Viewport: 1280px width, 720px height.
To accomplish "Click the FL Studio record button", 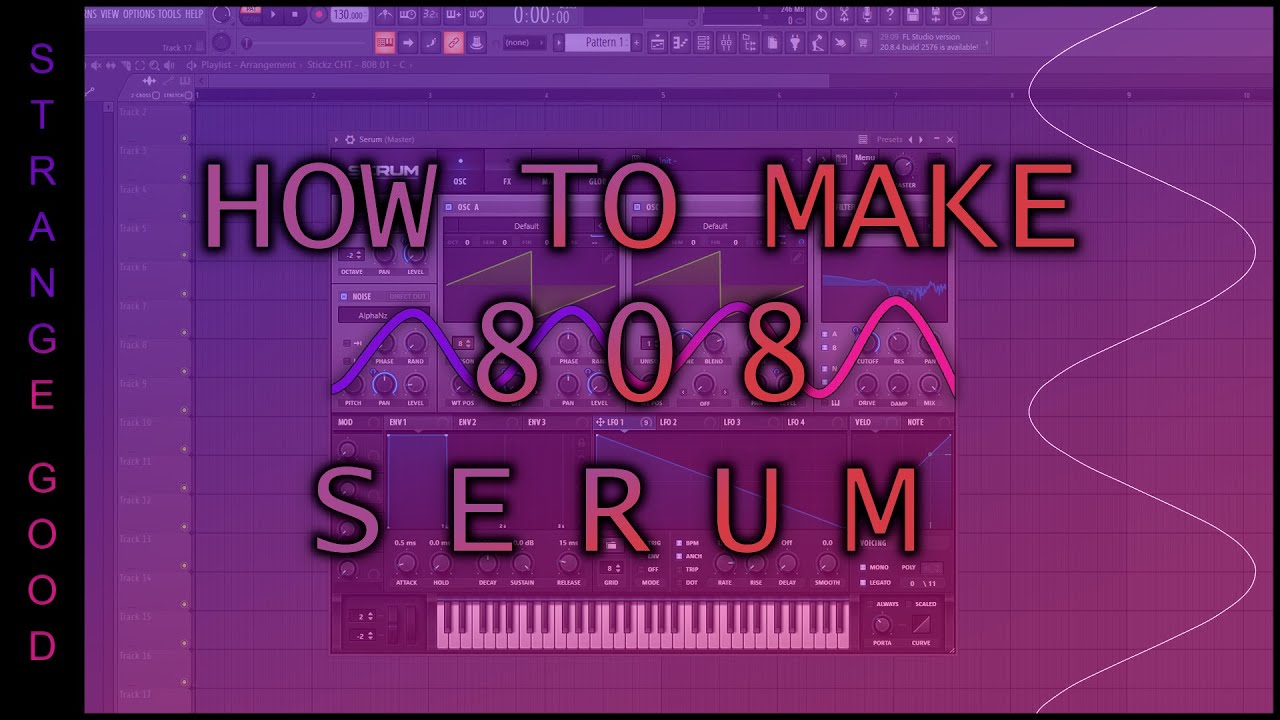I will click(319, 14).
